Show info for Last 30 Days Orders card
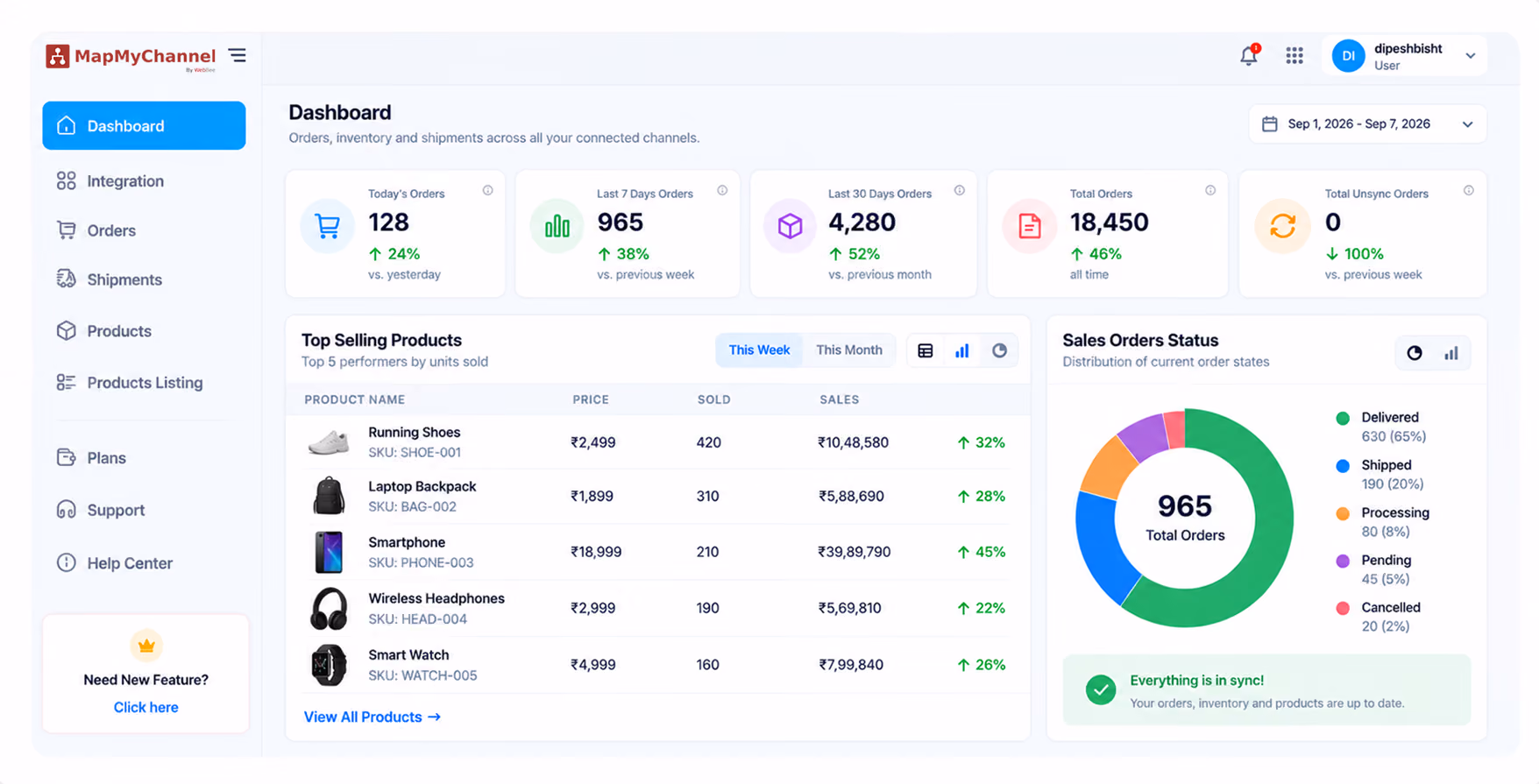The image size is (1539, 784). [x=960, y=191]
